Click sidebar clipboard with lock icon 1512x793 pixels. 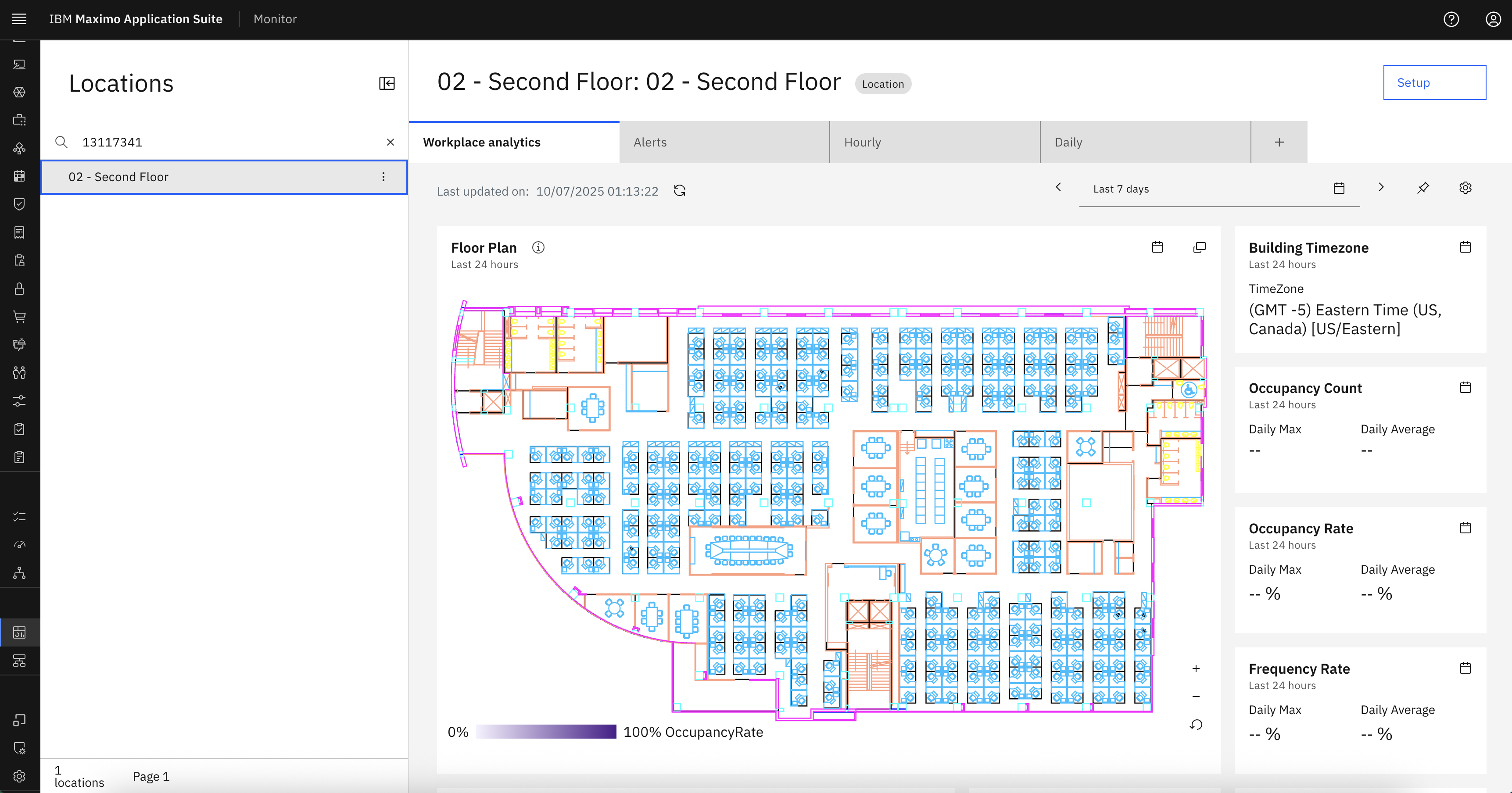pyautogui.click(x=19, y=261)
